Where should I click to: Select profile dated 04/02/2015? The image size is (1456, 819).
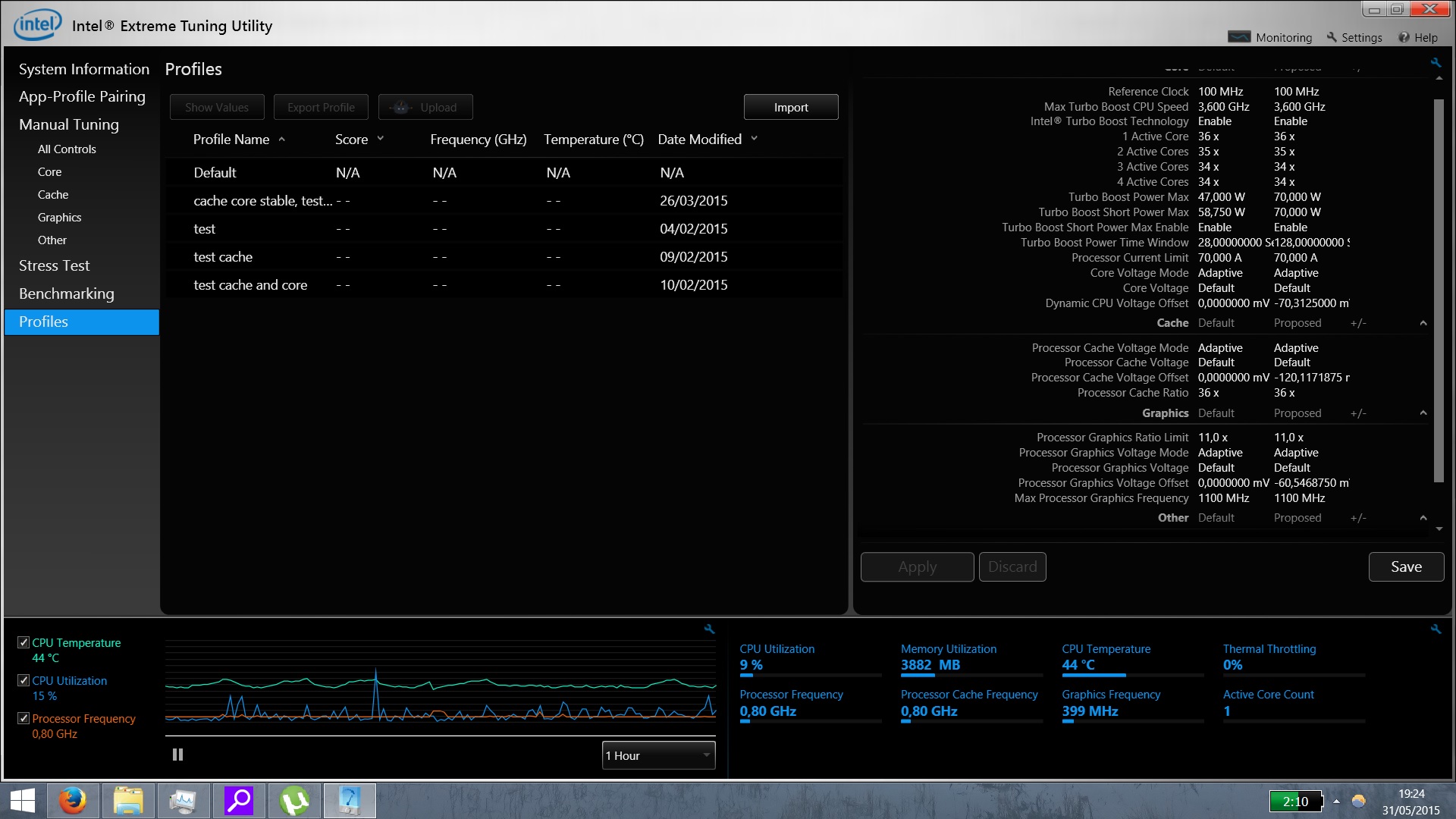coord(504,228)
